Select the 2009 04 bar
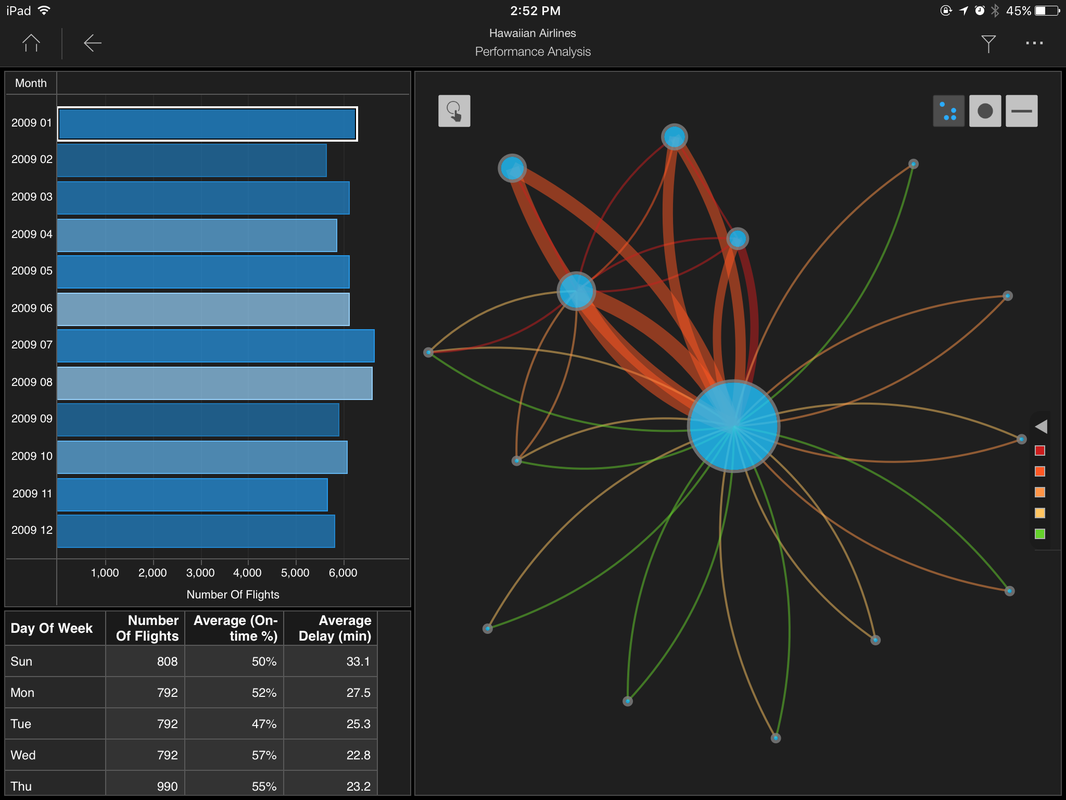The width and height of the screenshot is (1066, 800). (x=197, y=235)
